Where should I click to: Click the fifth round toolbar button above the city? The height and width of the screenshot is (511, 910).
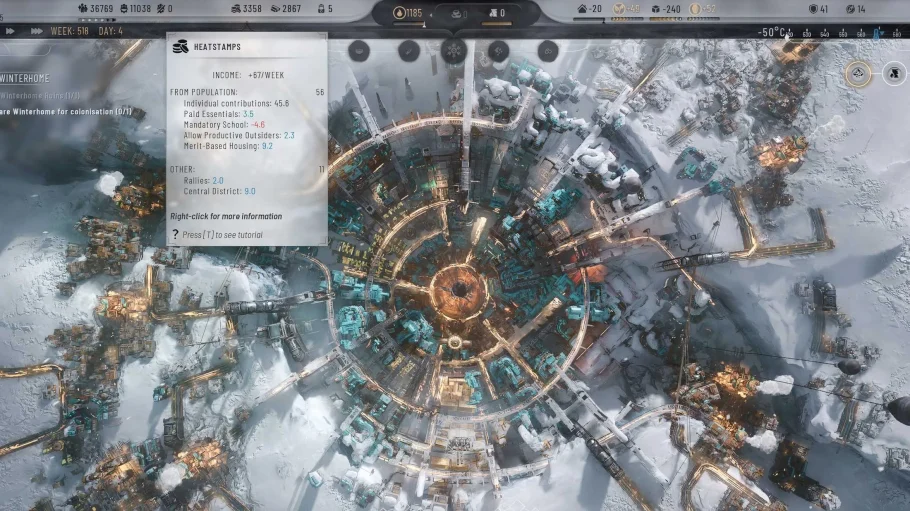pos(548,51)
